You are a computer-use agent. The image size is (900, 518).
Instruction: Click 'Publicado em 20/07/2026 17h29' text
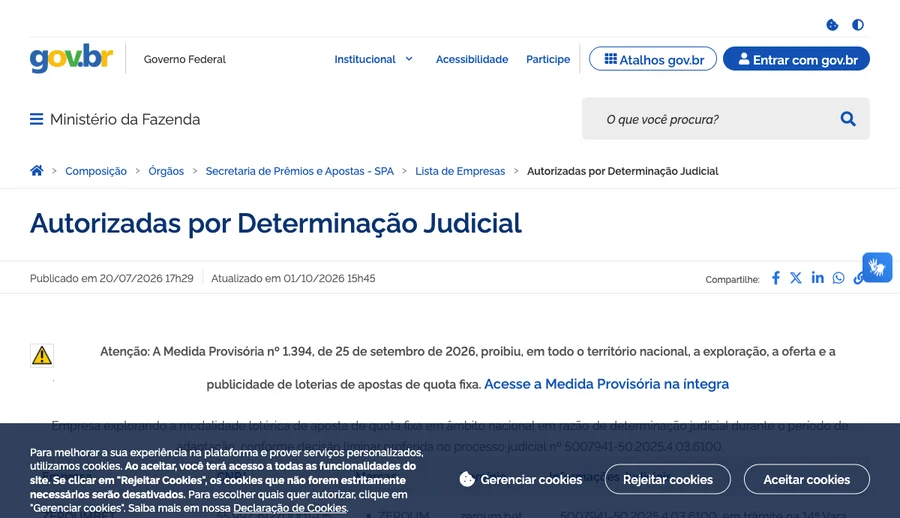tap(112, 279)
